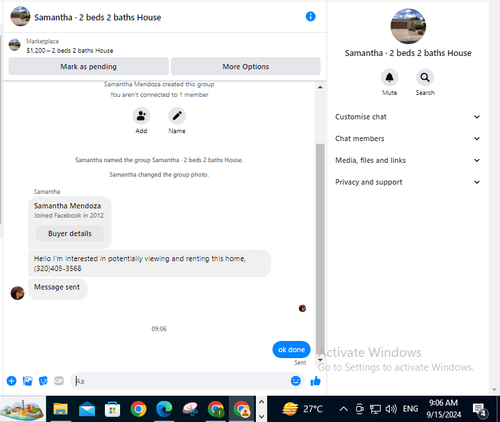Click the Mark as pending button
This screenshot has height=422, width=500.
88,66
